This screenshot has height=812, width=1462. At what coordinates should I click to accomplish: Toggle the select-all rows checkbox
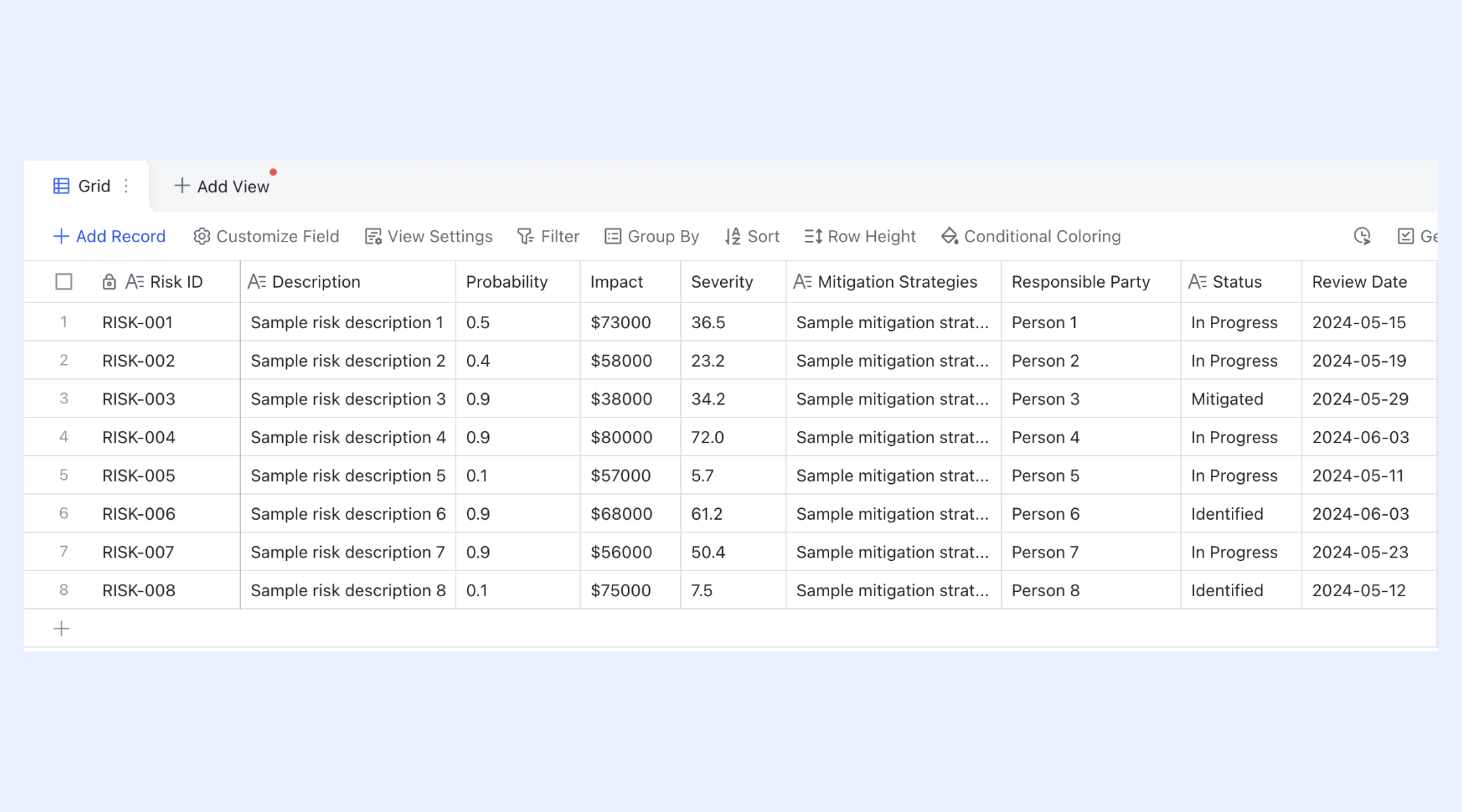[x=64, y=281]
